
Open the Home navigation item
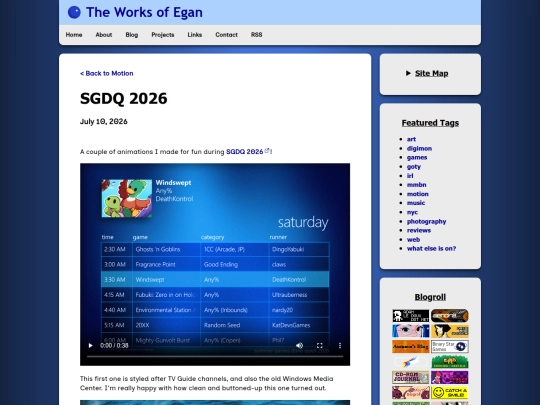pos(74,35)
